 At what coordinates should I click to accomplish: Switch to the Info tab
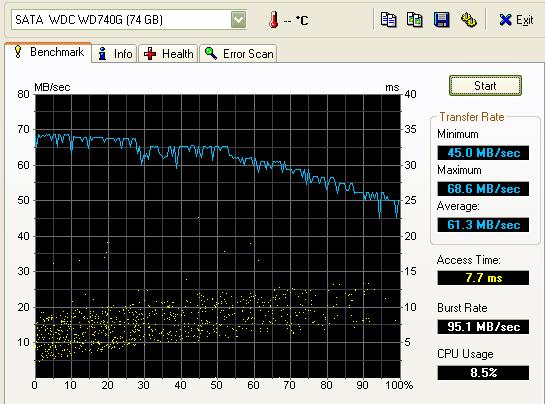[114, 54]
